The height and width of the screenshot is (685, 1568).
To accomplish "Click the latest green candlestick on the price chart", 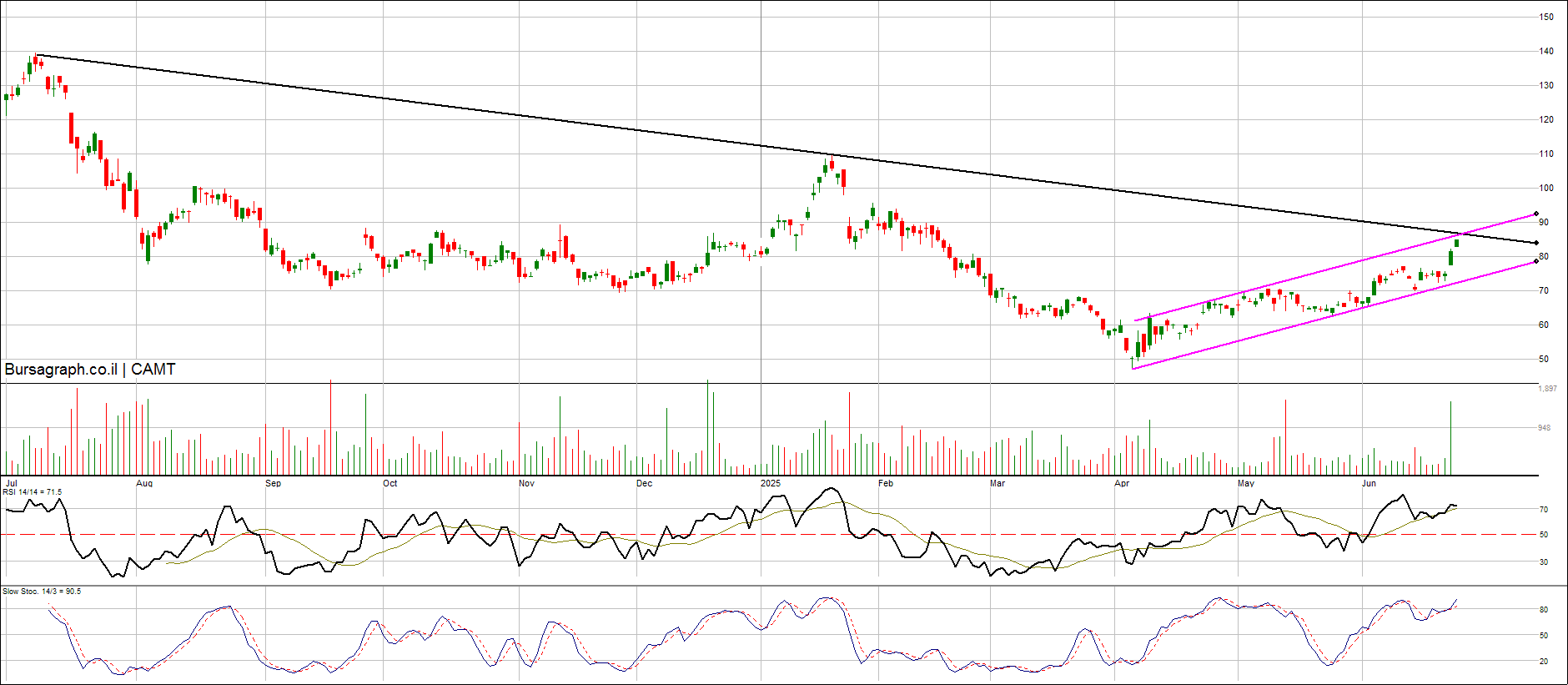I will 1456,243.
